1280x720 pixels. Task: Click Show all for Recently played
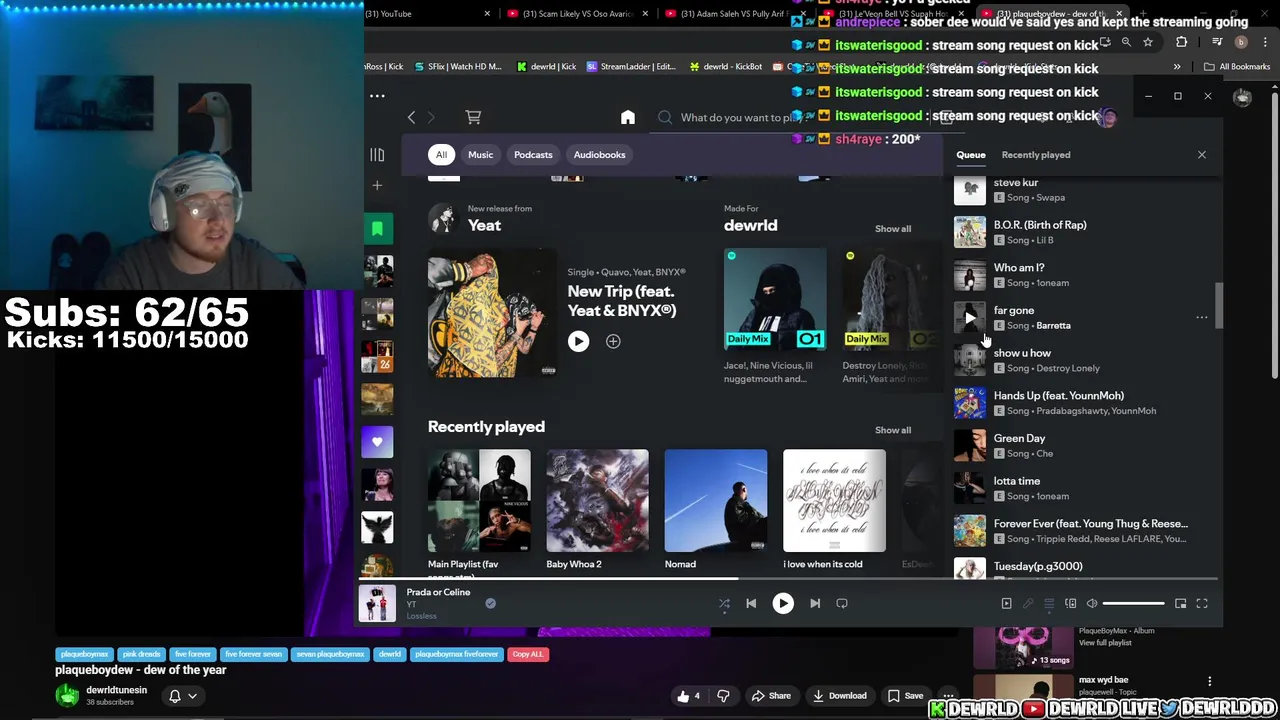pos(893,430)
